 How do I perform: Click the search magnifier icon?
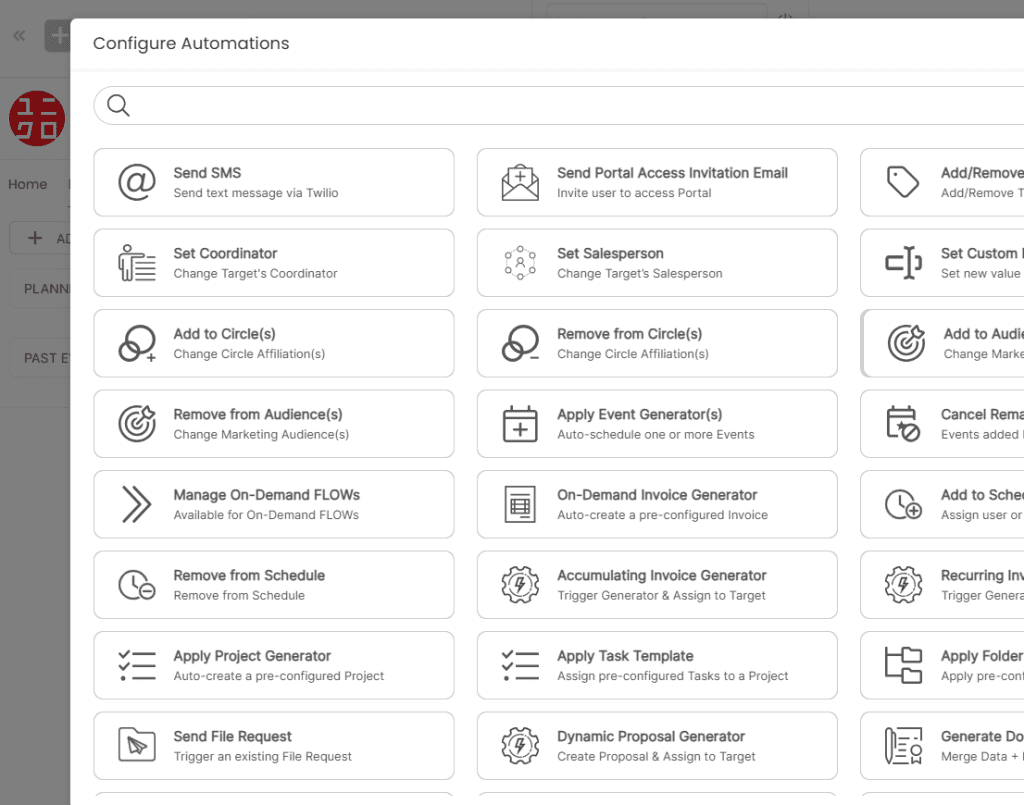(118, 106)
